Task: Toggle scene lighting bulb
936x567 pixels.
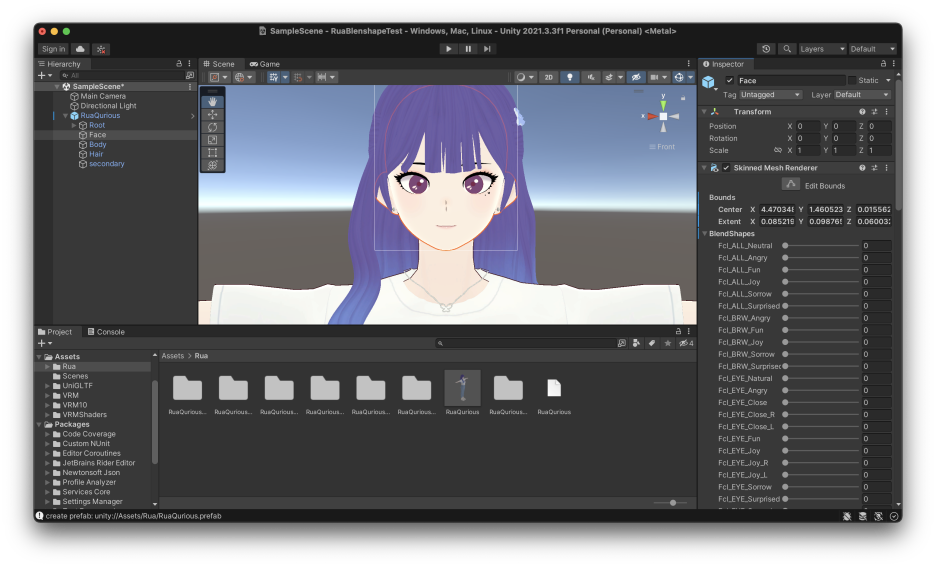Action: pyautogui.click(x=569, y=77)
